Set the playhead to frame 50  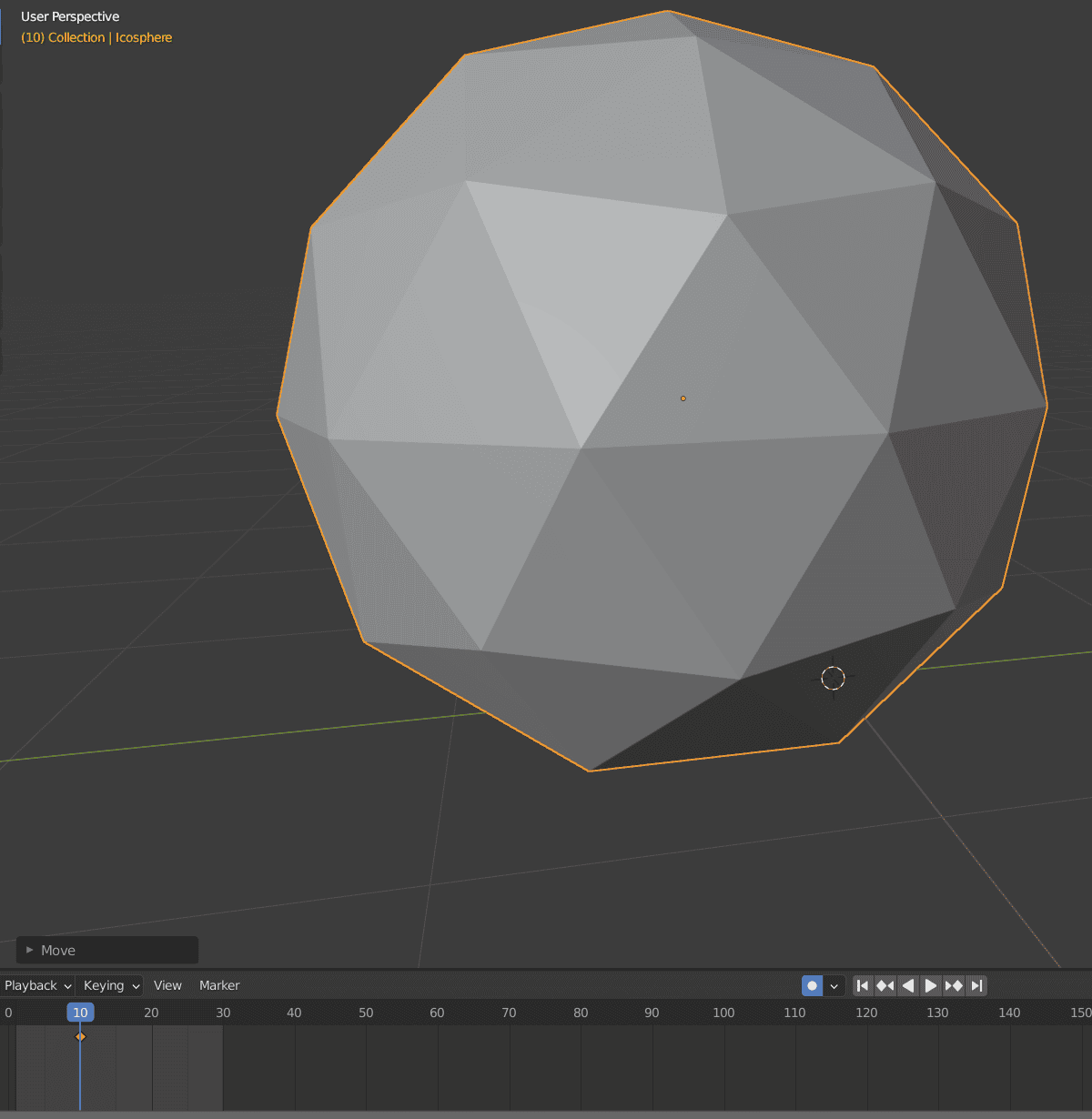[365, 1012]
